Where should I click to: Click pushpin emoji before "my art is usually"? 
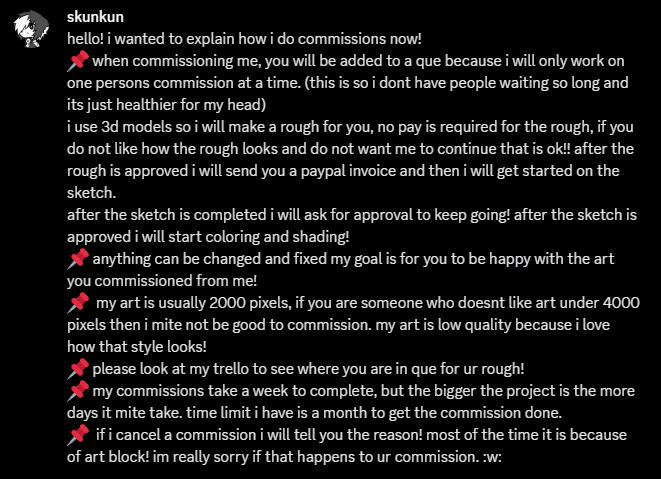point(78,302)
